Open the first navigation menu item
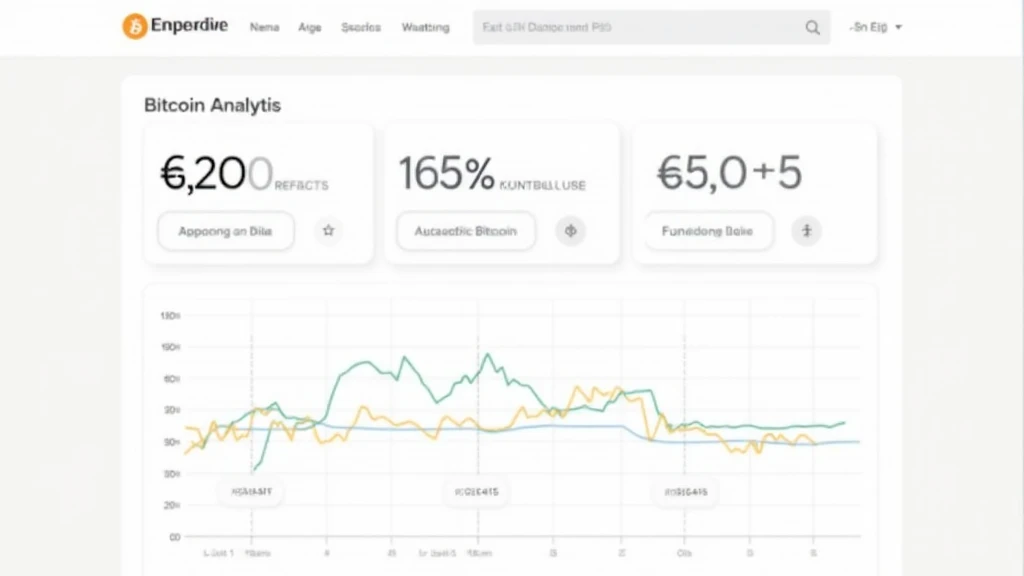This screenshot has height=576, width=1024. (x=264, y=28)
